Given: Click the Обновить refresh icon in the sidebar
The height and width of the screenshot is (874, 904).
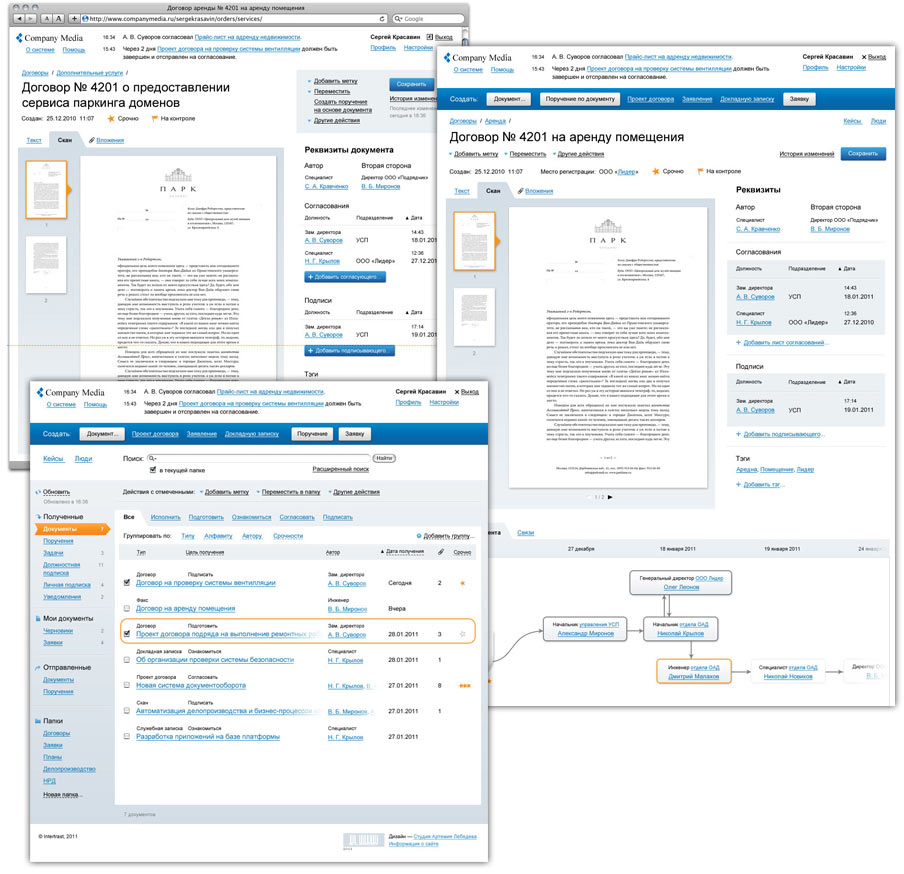Looking at the screenshot, I should point(37,492).
